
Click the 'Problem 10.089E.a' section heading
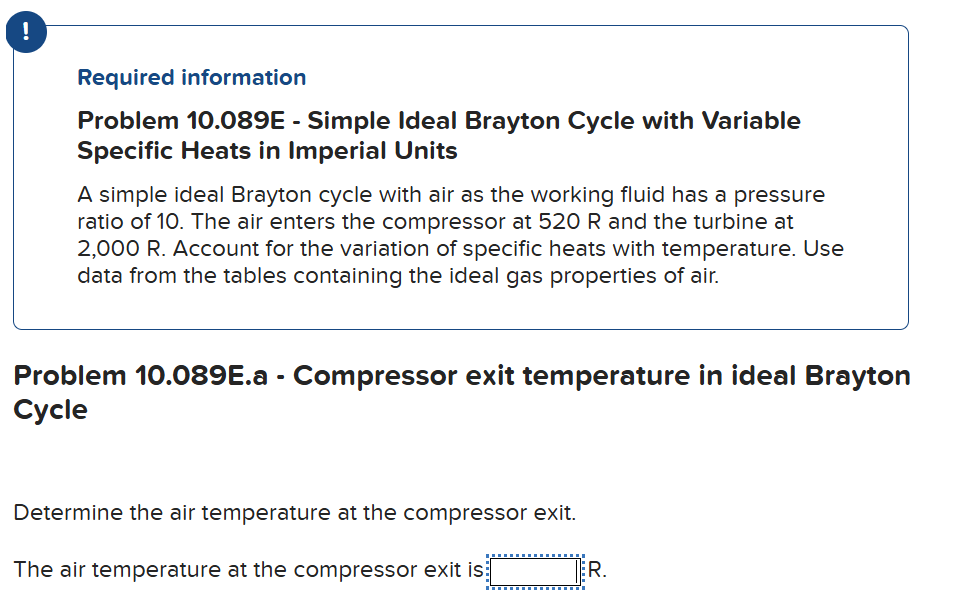140,376
